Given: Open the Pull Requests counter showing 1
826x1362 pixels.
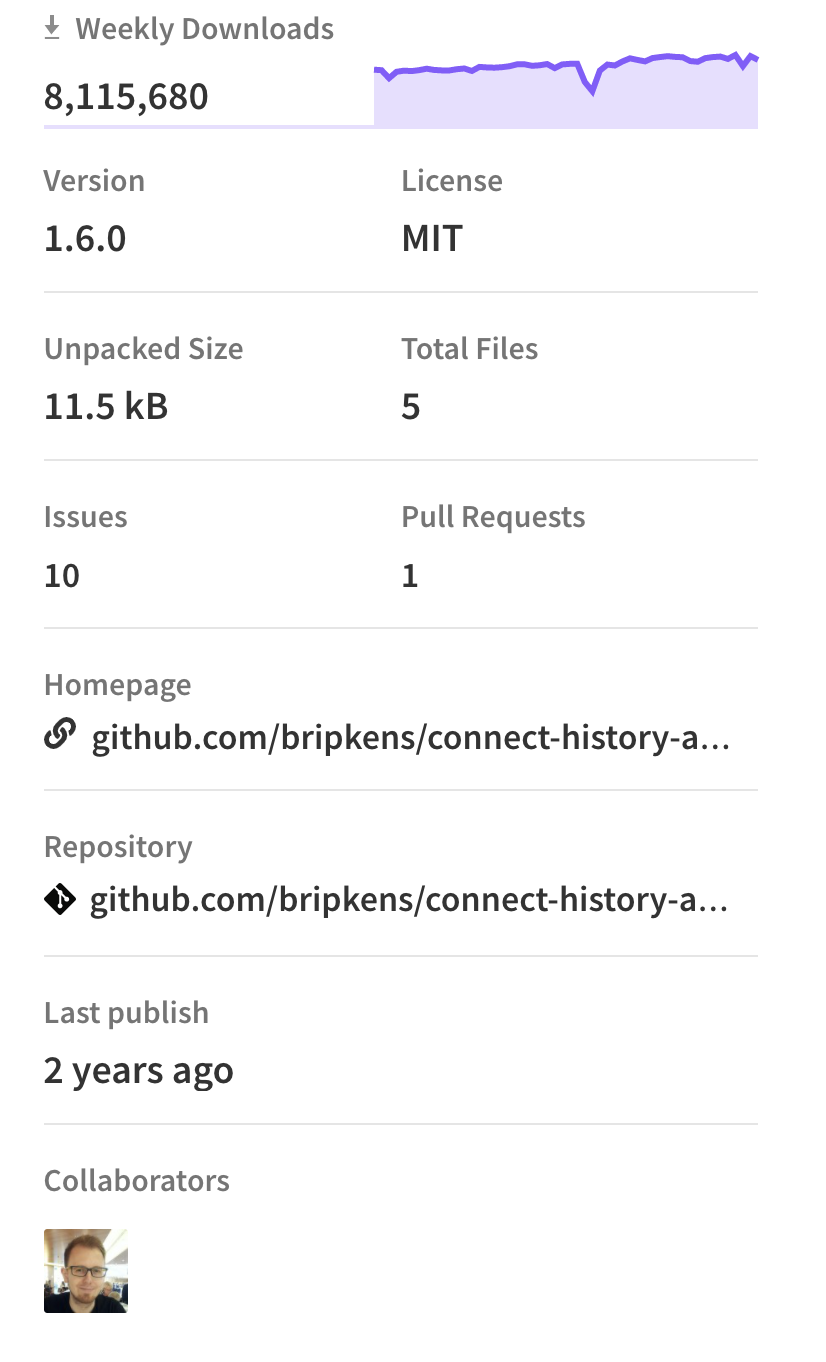Looking at the screenshot, I should click(x=410, y=575).
